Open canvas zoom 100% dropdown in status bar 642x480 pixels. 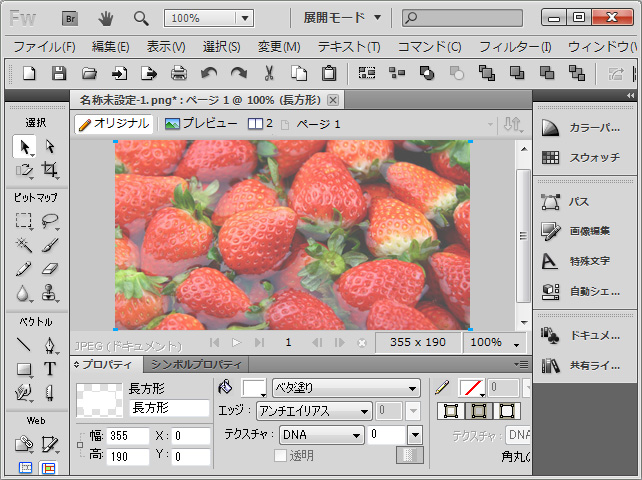point(496,342)
